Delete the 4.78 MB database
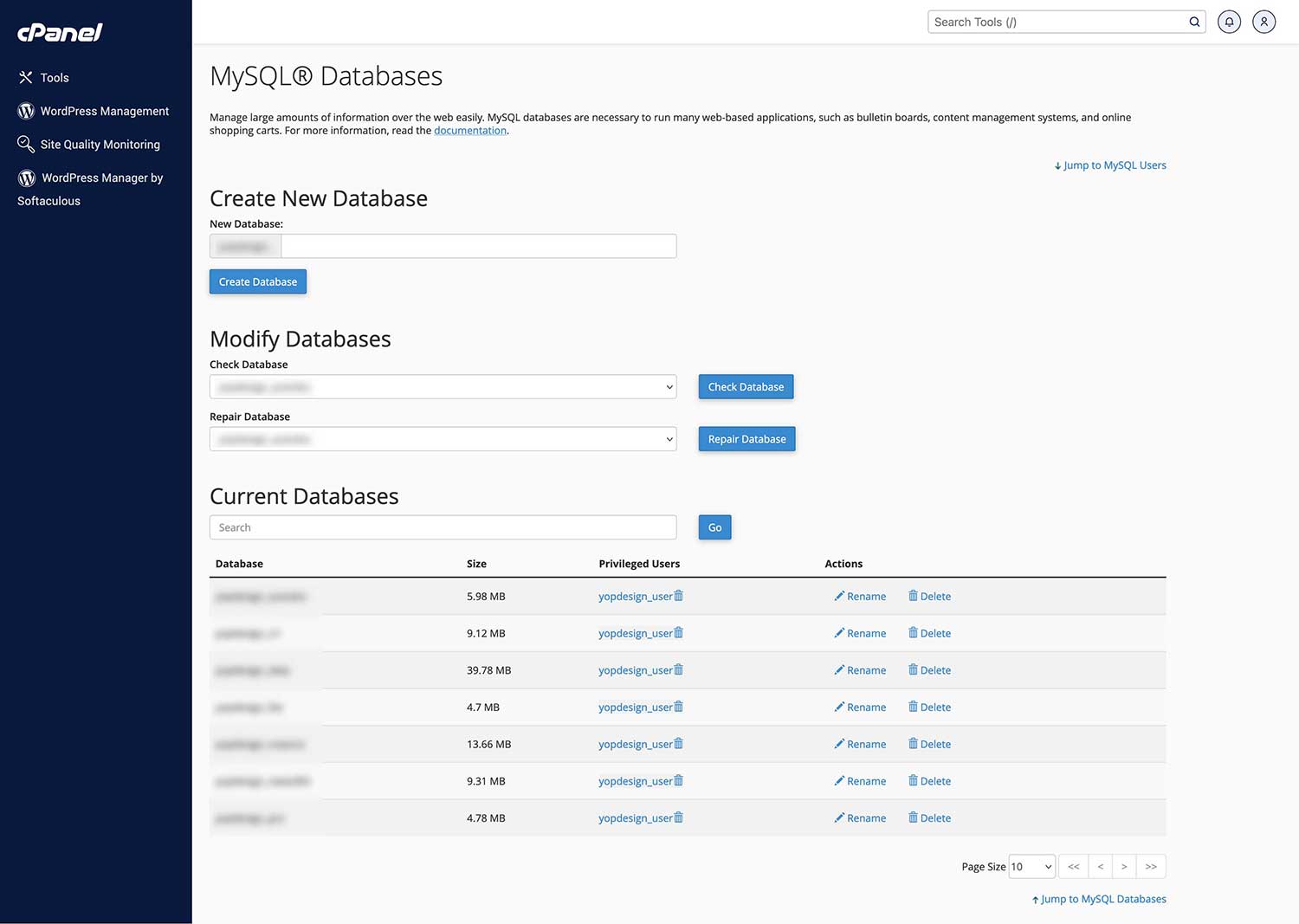This screenshot has height=924, width=1299. [x=929, y=818]
